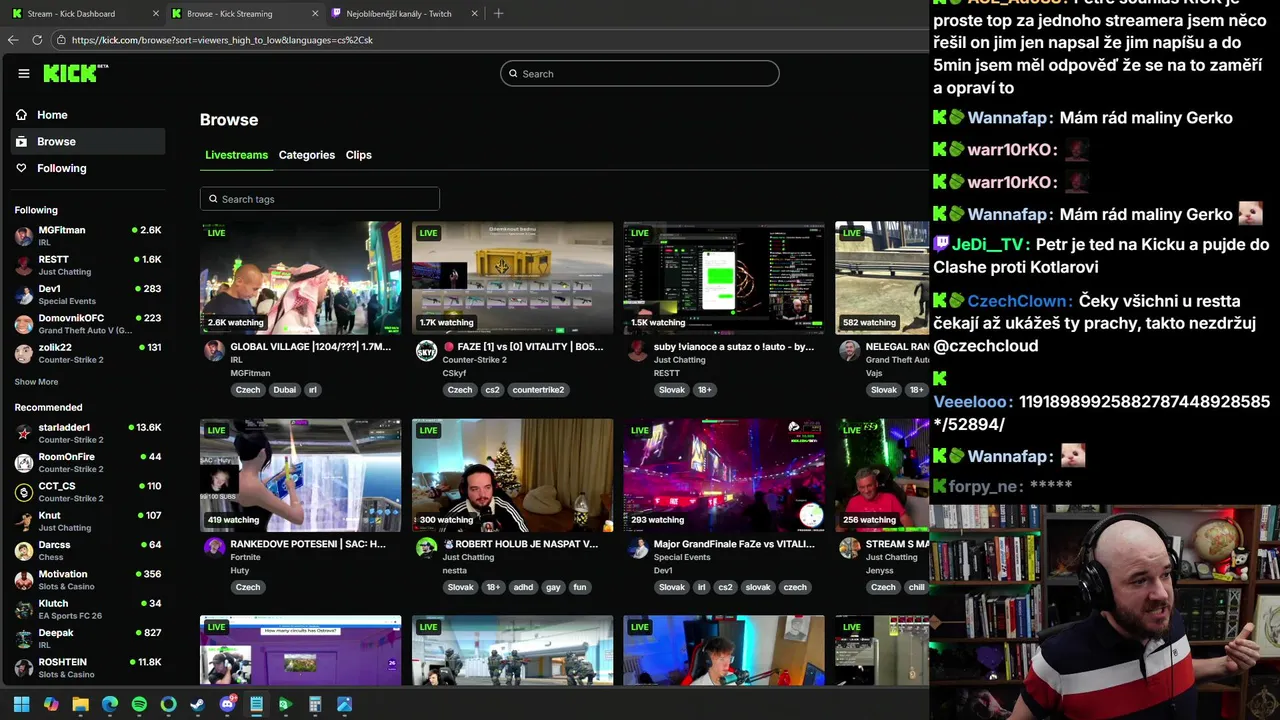Click ROSHTEIN channel avatar
1280x720 pixels.
click(24, 668)
